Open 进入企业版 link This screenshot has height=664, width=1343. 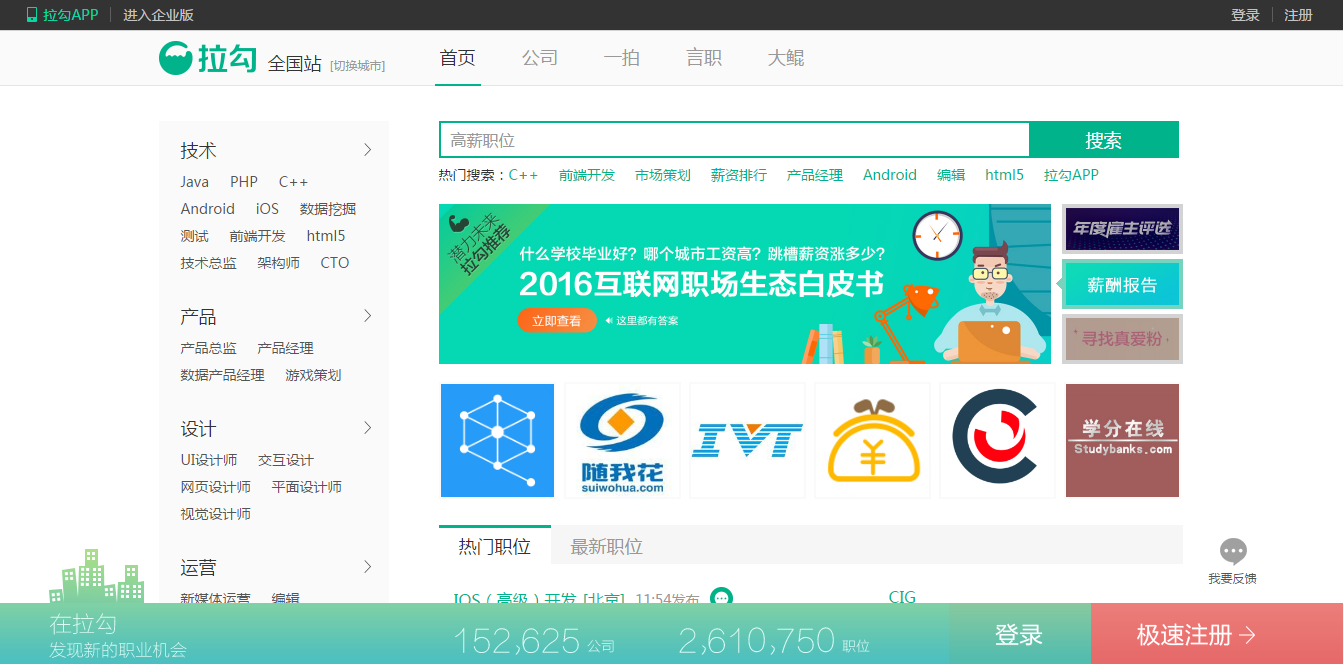tap(158, 15)
